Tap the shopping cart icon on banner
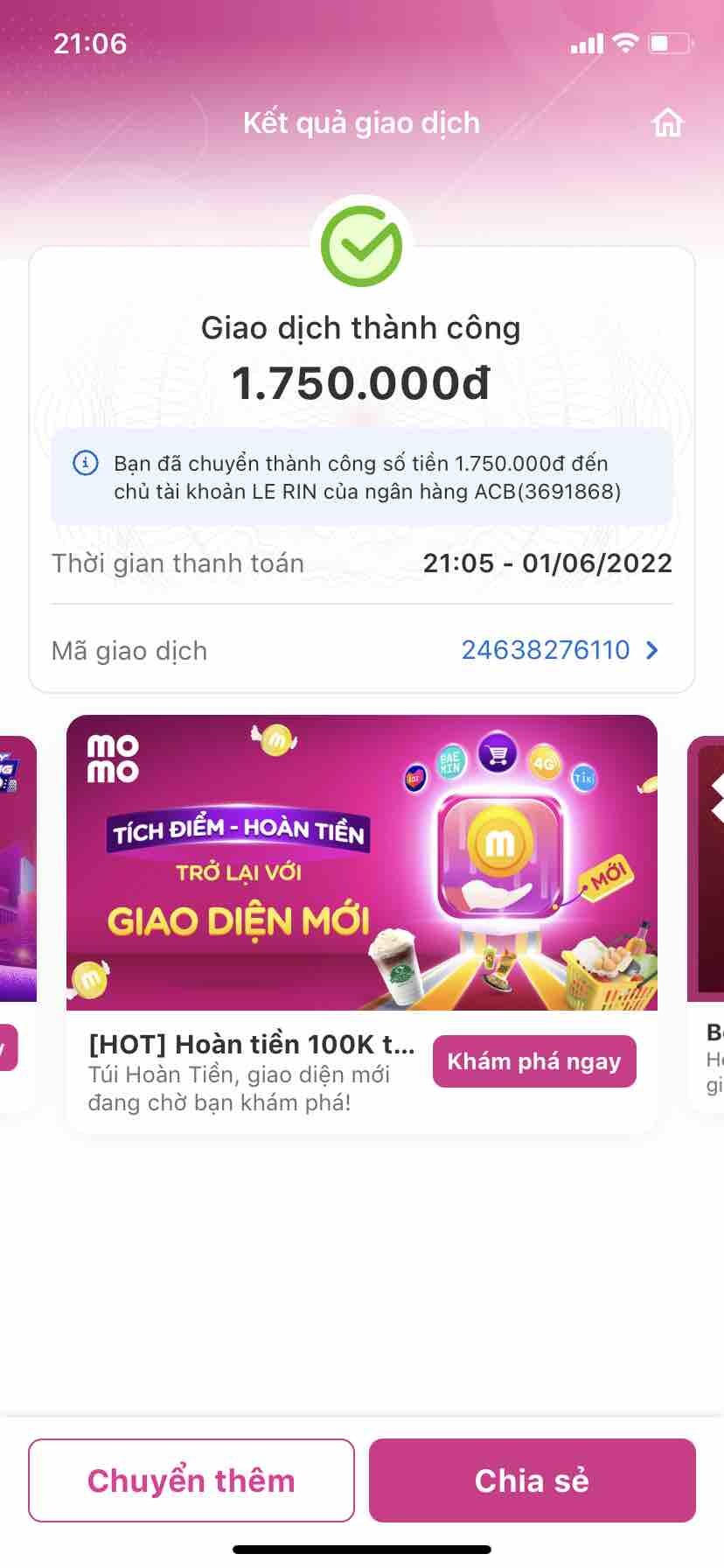724x1568 pixels. pyautogui.click(x=498, y=753)
